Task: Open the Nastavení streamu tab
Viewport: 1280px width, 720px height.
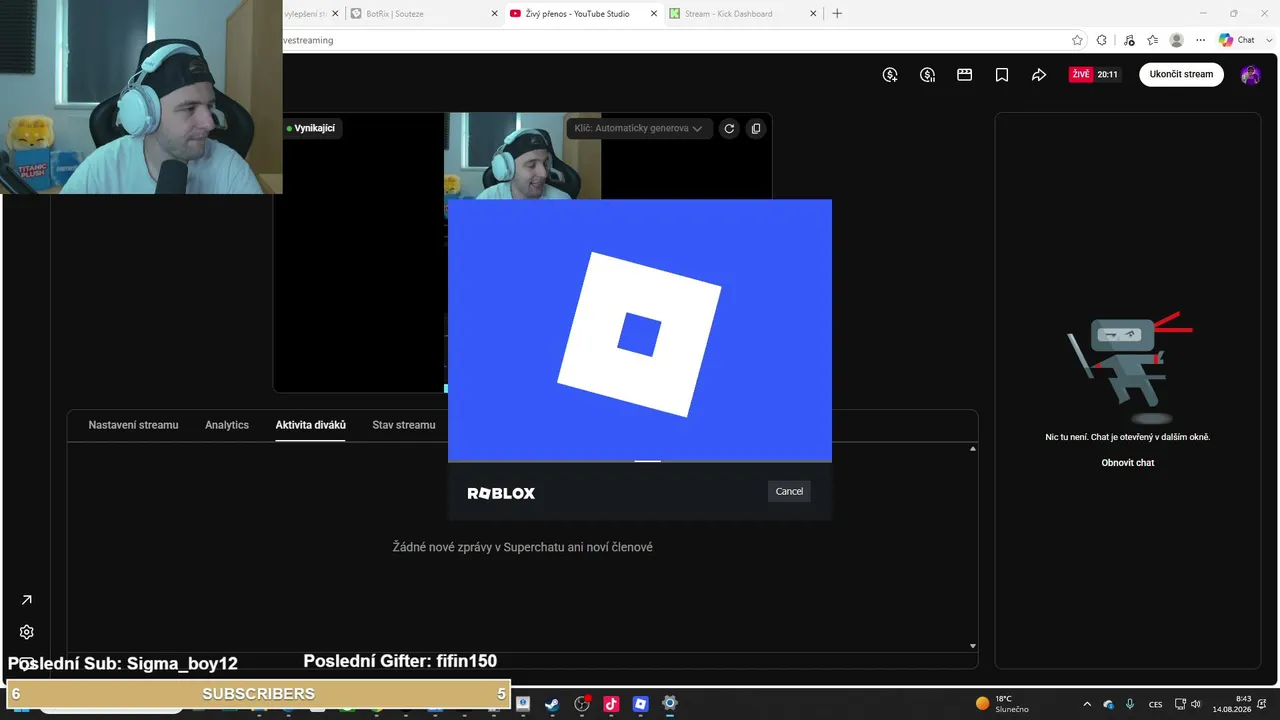Action: [133, 425]
